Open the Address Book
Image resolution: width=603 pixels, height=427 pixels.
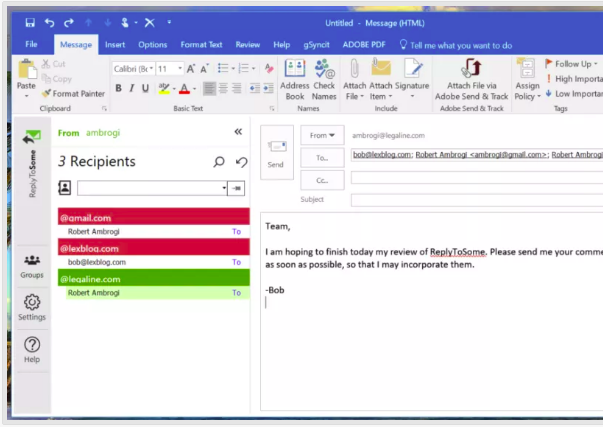295,80
